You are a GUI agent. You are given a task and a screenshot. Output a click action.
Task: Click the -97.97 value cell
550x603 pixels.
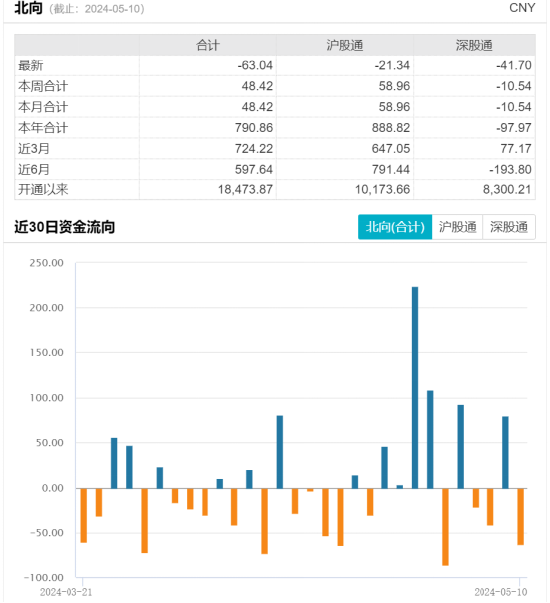pos(514,128)
